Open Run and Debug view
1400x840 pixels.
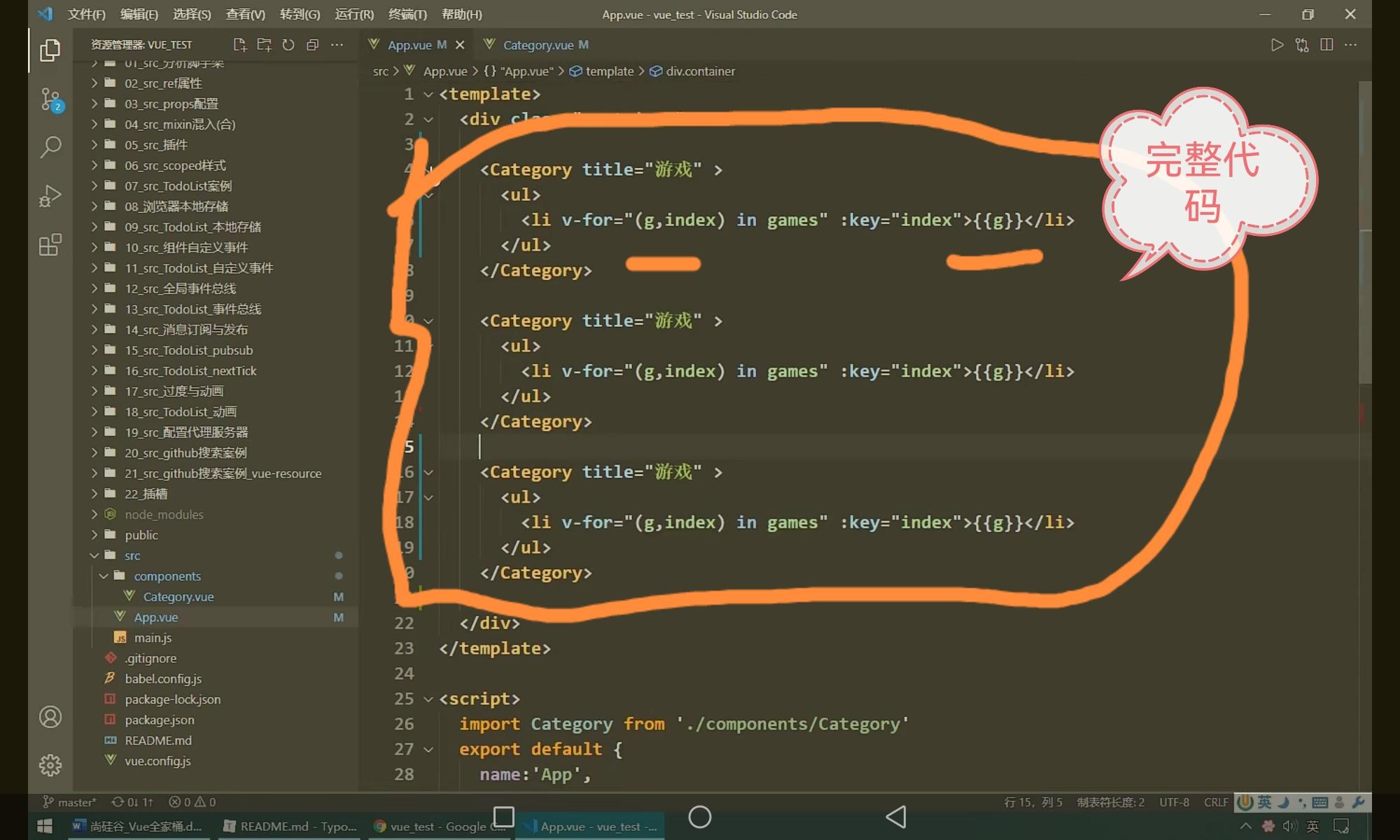[x=50, y=196]
